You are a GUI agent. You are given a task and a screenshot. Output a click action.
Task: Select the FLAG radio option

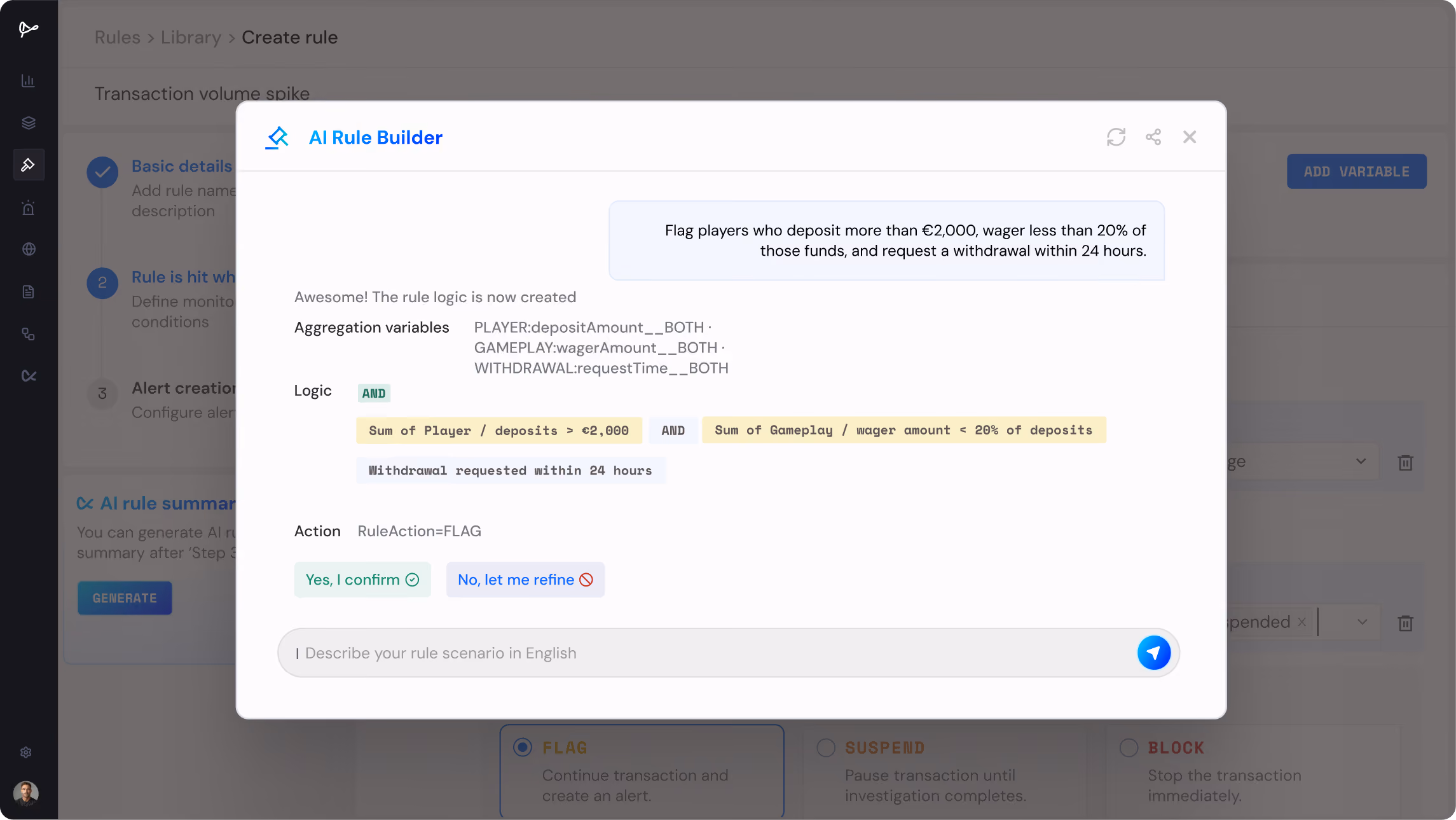[523, 747]
